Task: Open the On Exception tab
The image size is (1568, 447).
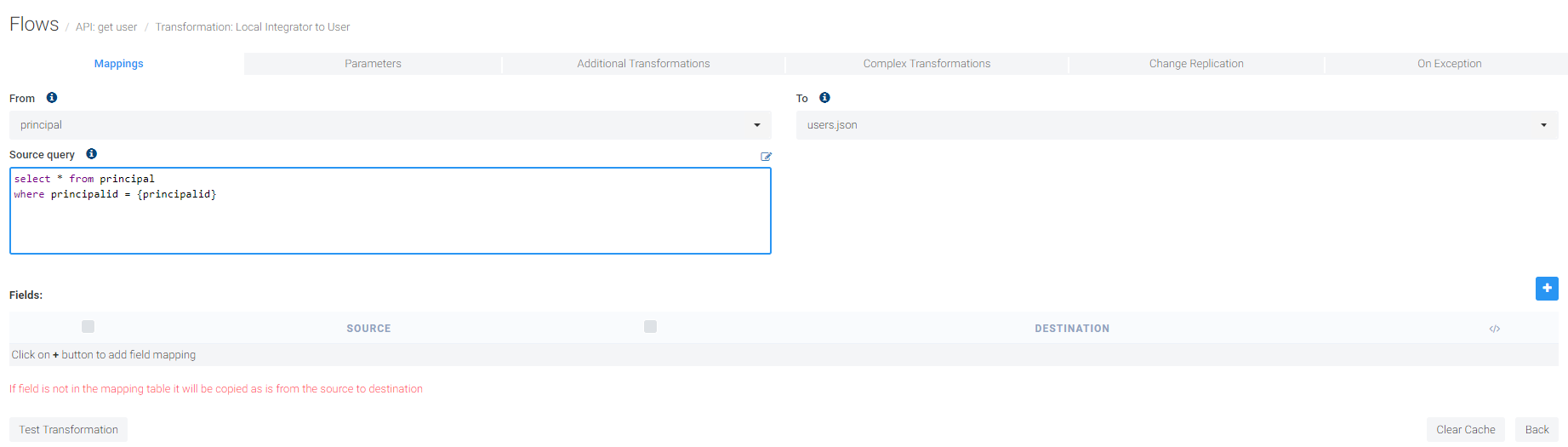Action: point(1449,64)
